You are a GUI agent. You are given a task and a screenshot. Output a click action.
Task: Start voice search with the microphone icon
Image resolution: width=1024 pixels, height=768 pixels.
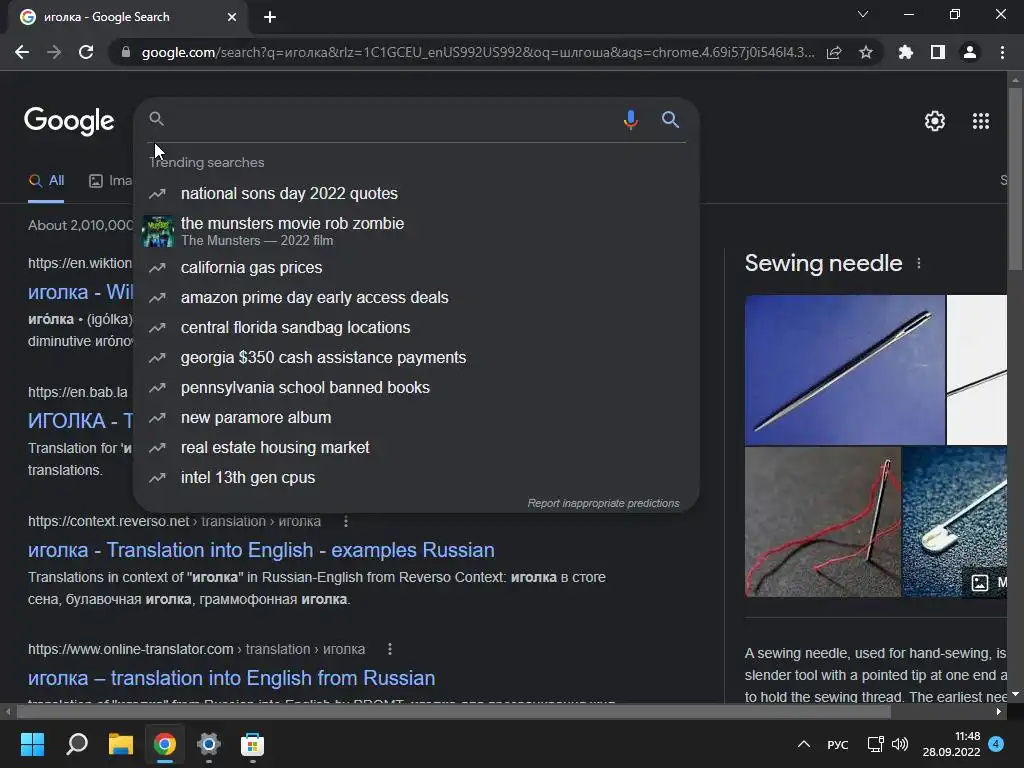click(x=631, y=120)
